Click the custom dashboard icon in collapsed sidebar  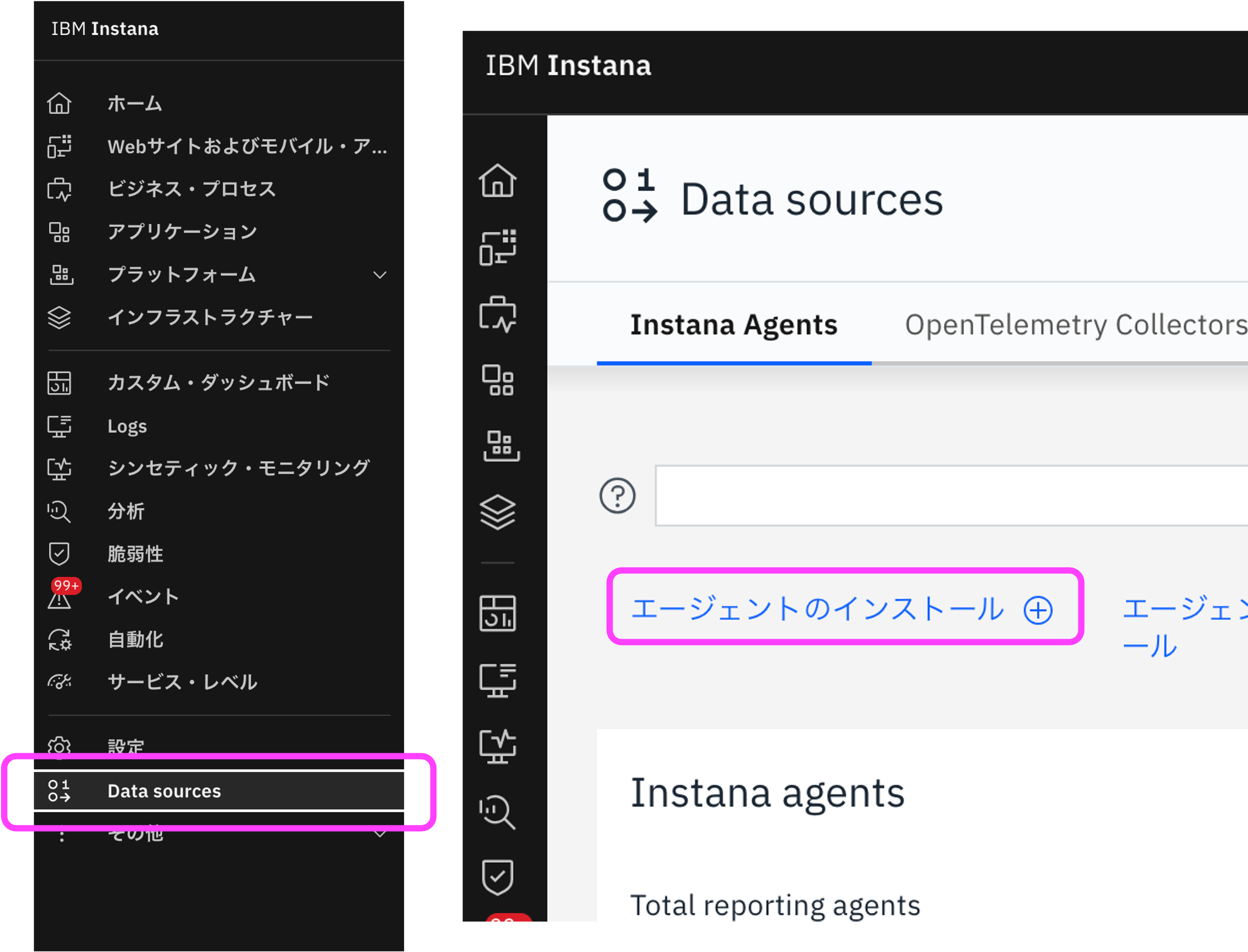pyautogui.click(x=497, y=613)
